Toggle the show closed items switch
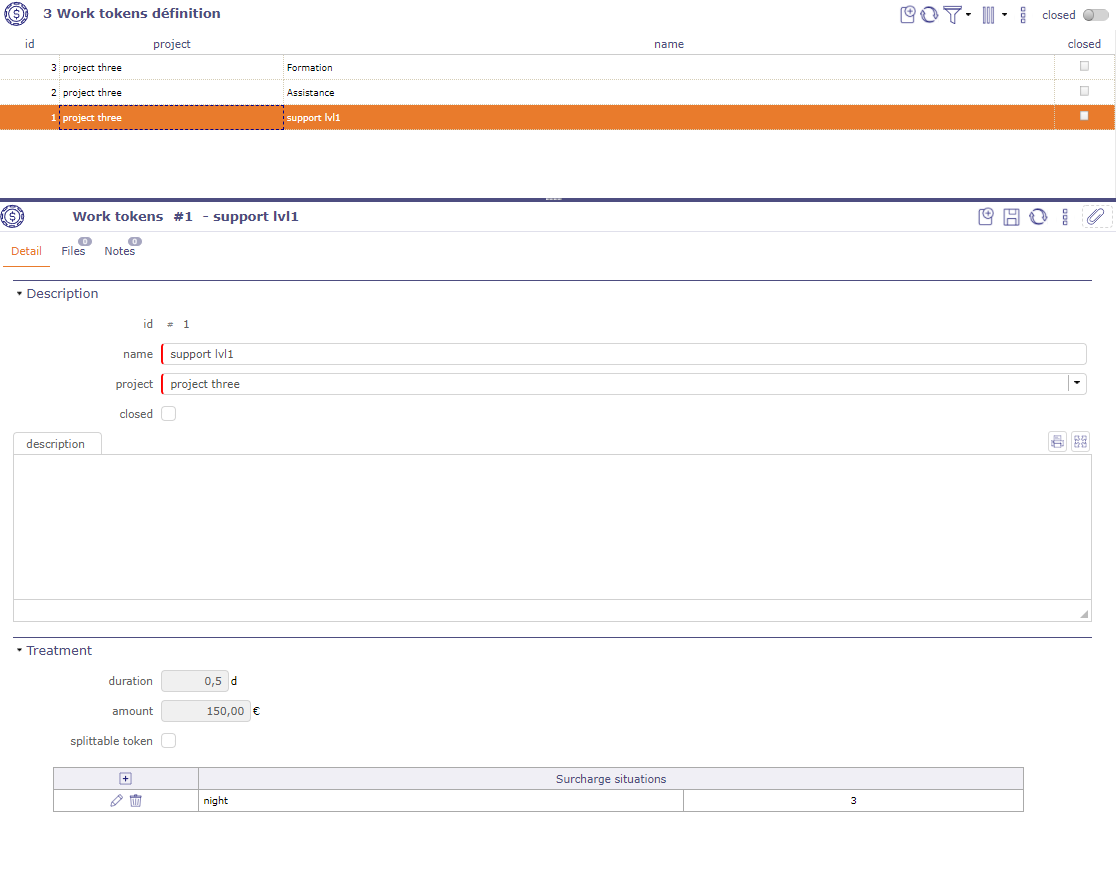This screenshot has height=893, width=1116. [x=1095, y=15]
